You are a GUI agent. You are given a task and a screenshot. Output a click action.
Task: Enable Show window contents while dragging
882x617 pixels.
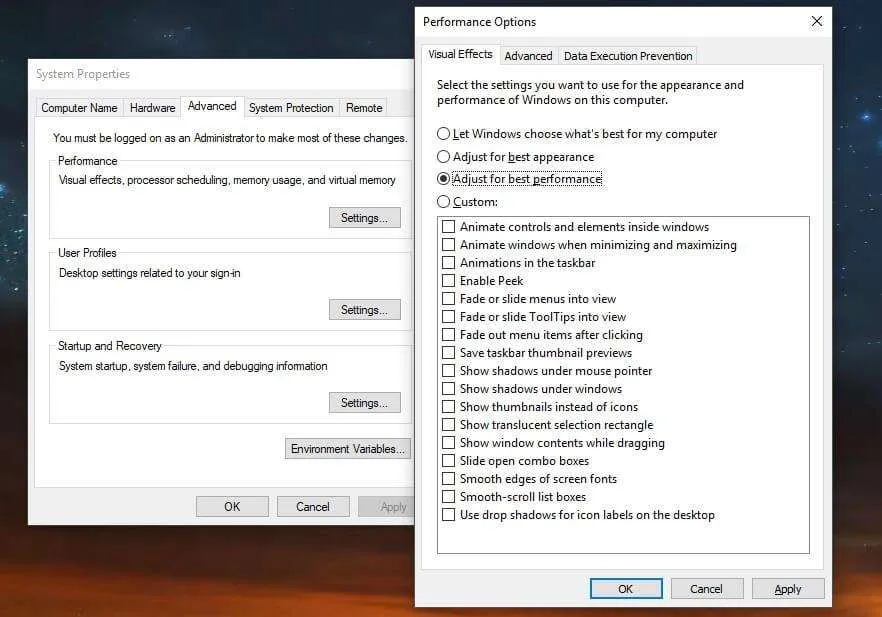[448, 443]
